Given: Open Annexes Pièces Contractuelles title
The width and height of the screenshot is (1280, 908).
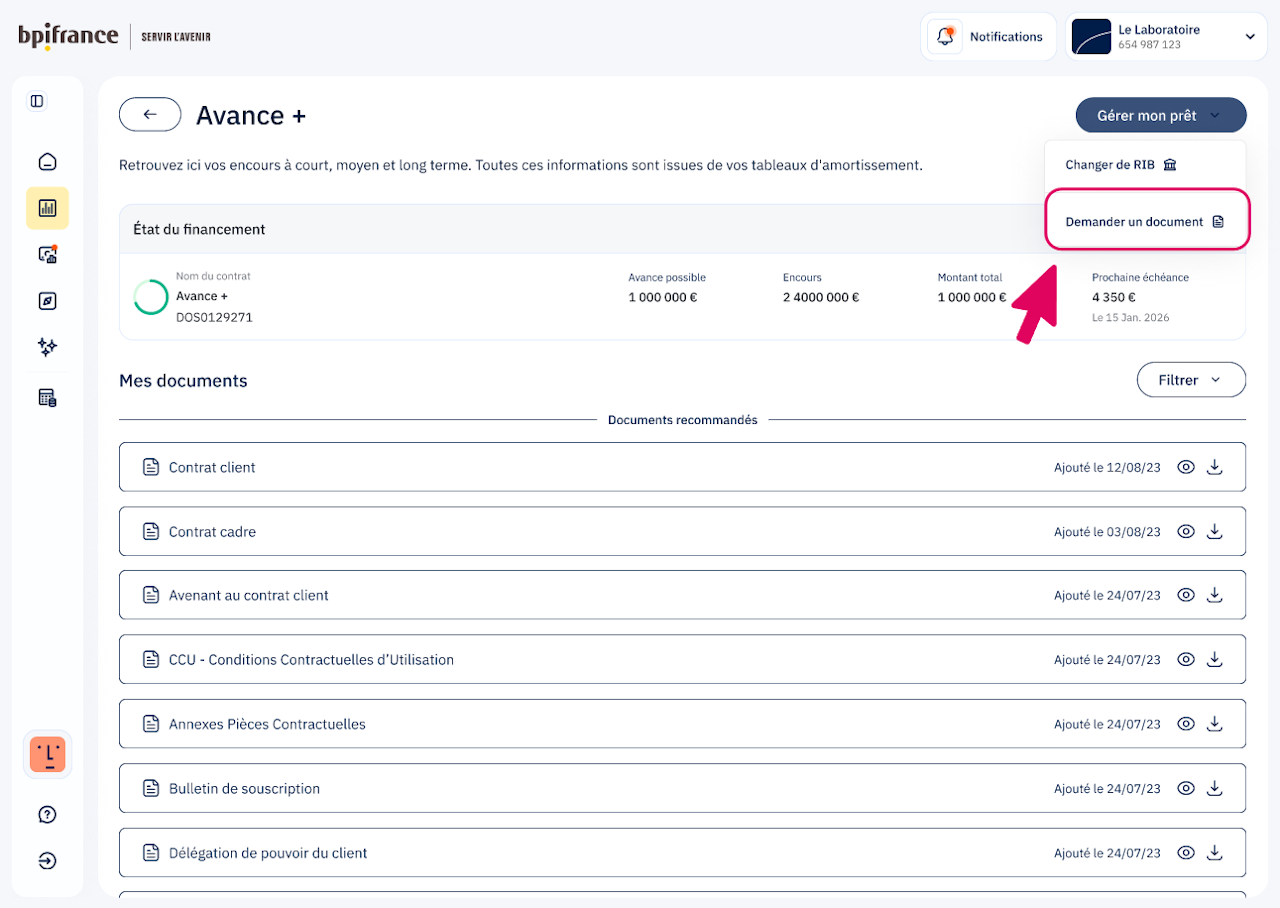Looking at the screenshot, I should point(267,724).
